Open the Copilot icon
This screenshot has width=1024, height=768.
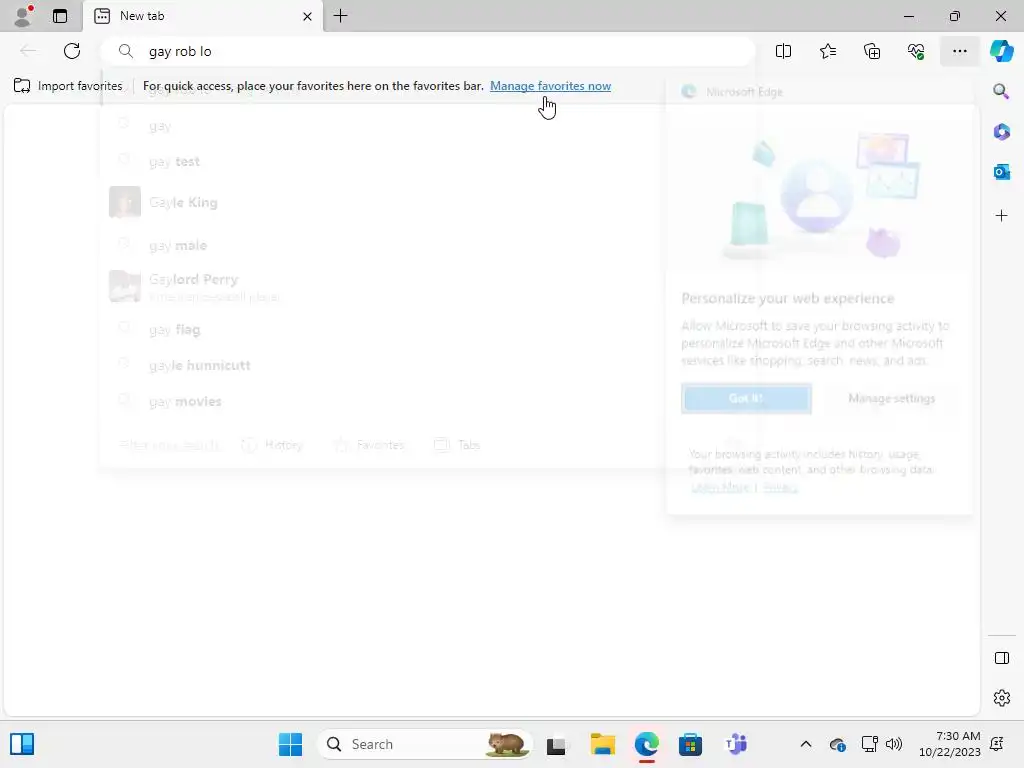(1001, 51)
